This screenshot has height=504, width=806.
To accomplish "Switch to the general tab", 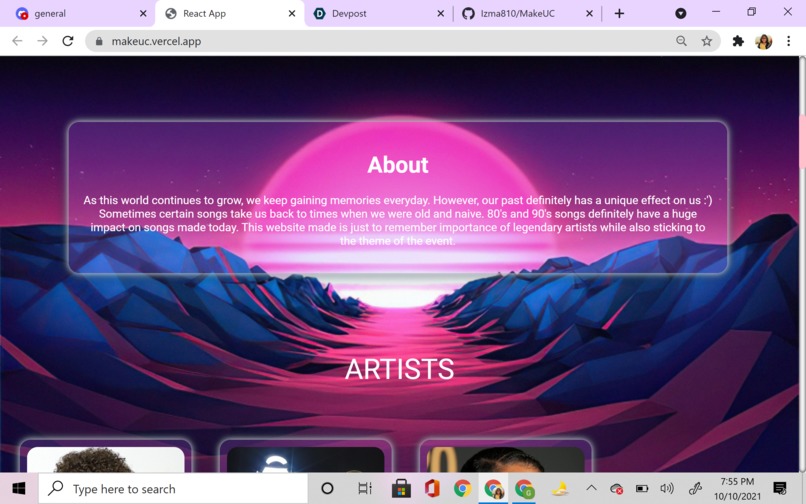I will tap(77, 13).
